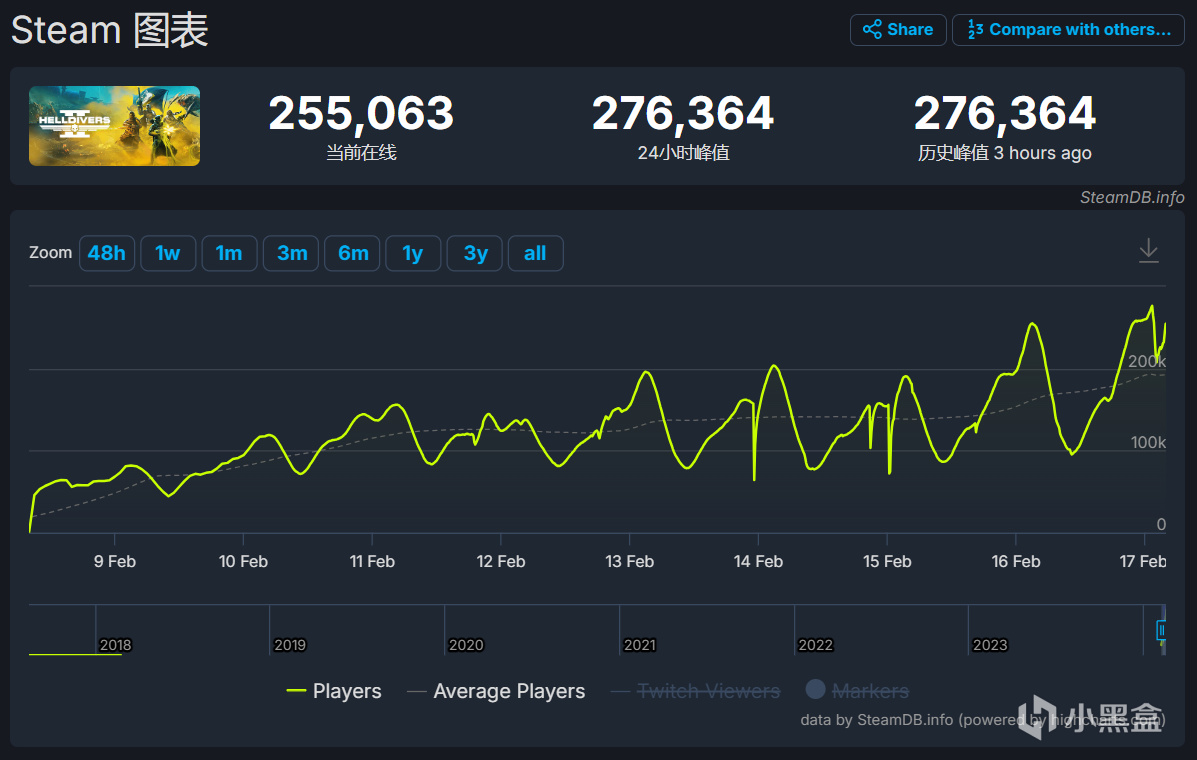Click the 200k y-axis label
Image resolution: width=1197 pixels, height=760 pixels.
click(1147, 361)
